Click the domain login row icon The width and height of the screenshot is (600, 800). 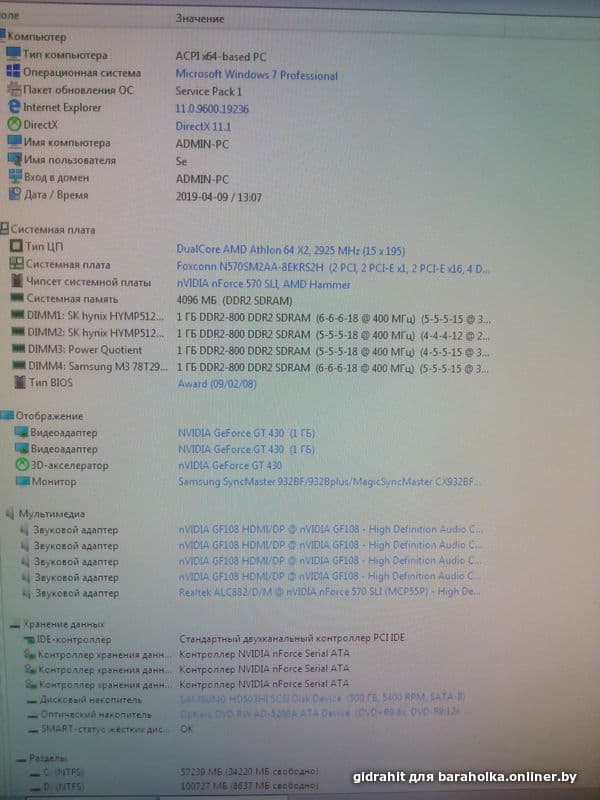coord(16,177)
